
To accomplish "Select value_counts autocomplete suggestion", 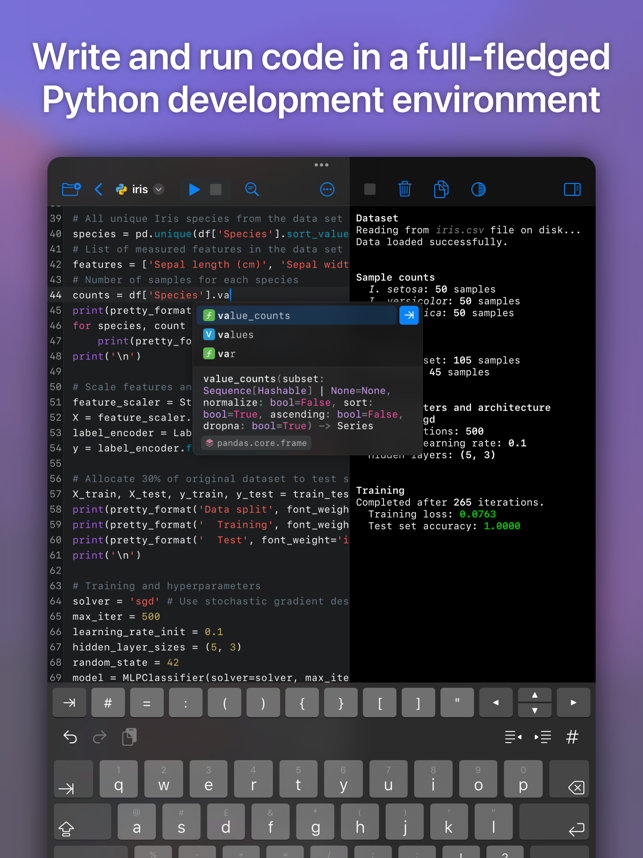I will (297, 316).
